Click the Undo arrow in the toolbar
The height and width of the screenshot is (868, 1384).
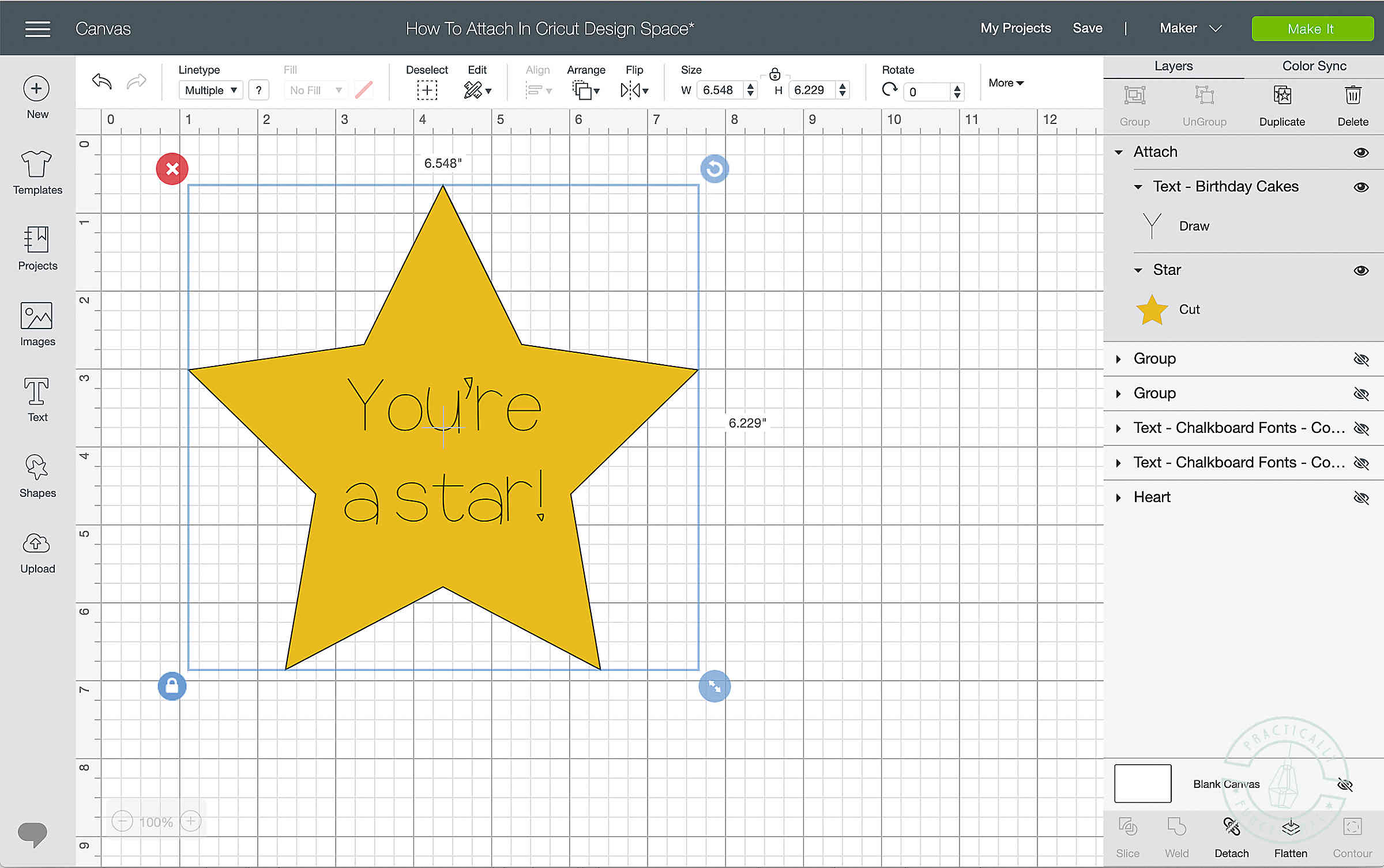click(101, 81)
